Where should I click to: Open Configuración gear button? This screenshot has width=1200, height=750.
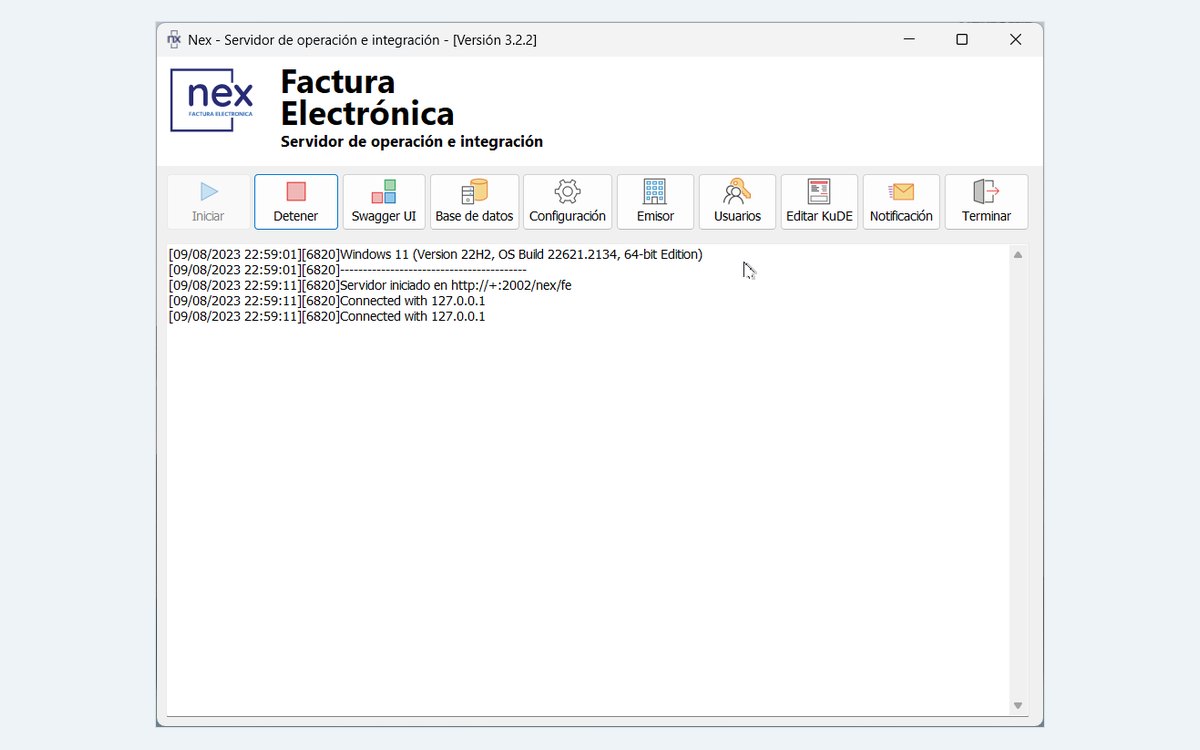click(x=567, y=202)
